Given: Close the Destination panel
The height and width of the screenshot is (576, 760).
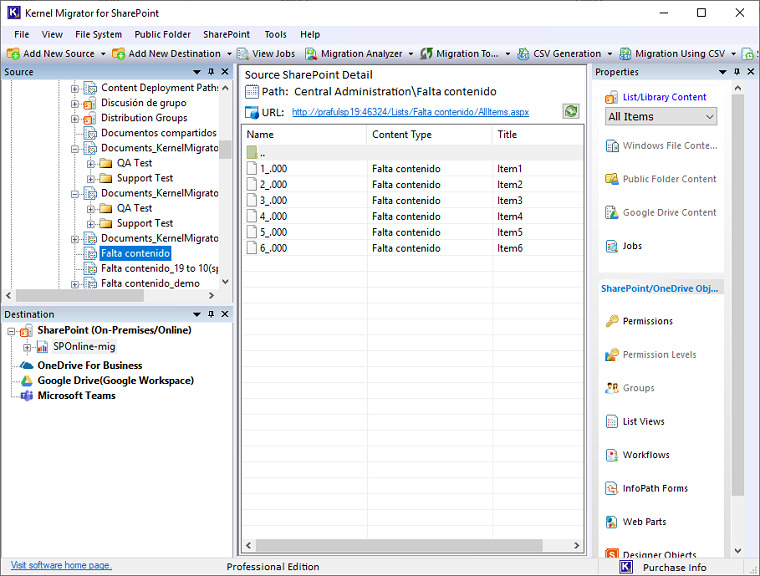Looking at the screenshot, I should pos(225,314).
